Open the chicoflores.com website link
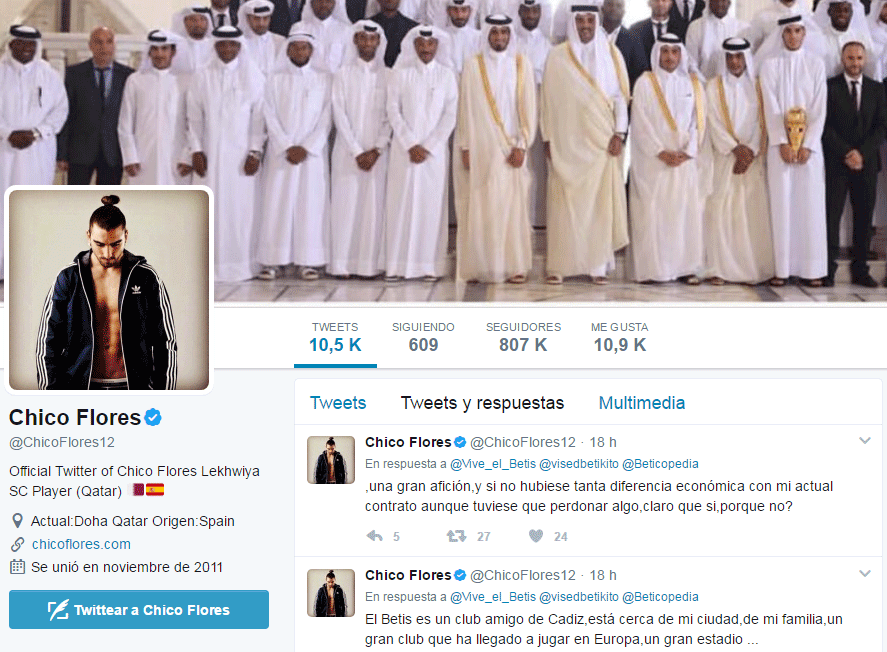This screenshot has width=887, height=652. (81, 544)
